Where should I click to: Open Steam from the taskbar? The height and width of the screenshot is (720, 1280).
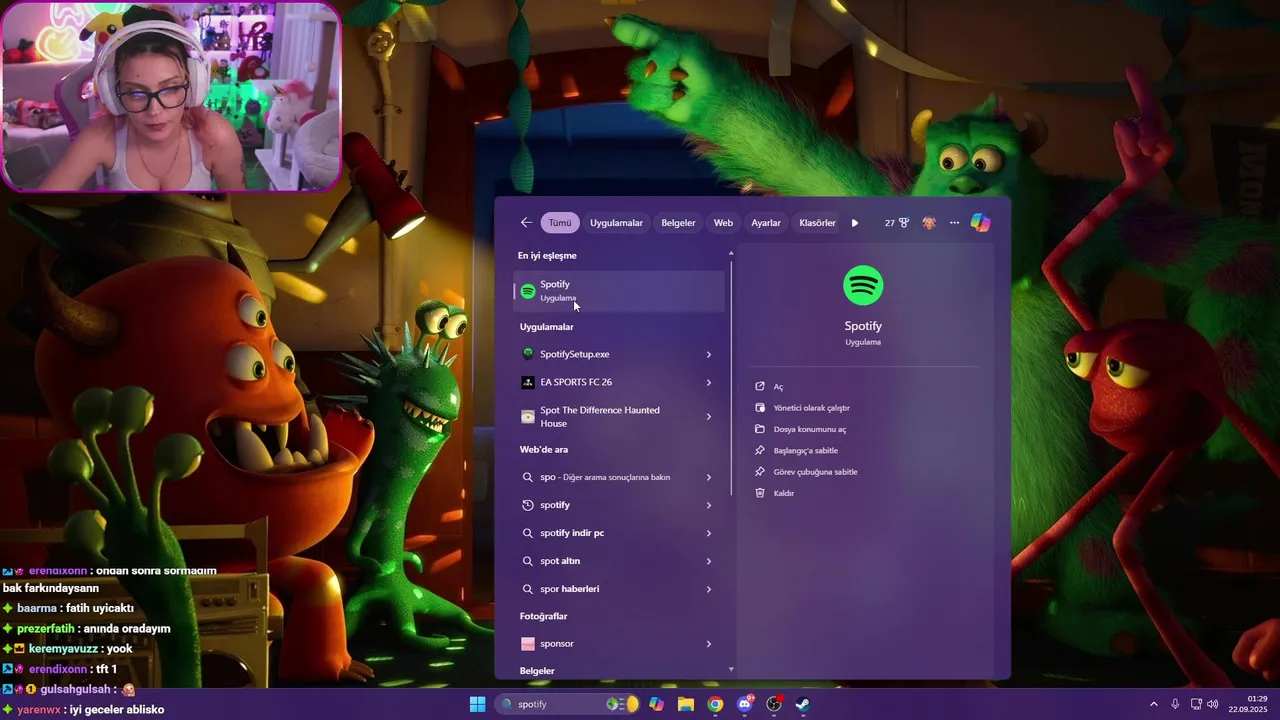(x=803, y=704)
